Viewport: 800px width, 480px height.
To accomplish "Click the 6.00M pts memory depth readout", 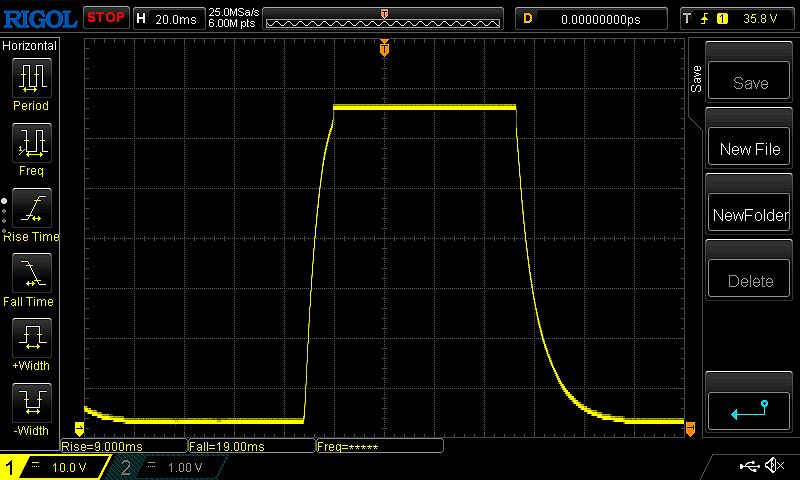I will click(x=232, y=23).
